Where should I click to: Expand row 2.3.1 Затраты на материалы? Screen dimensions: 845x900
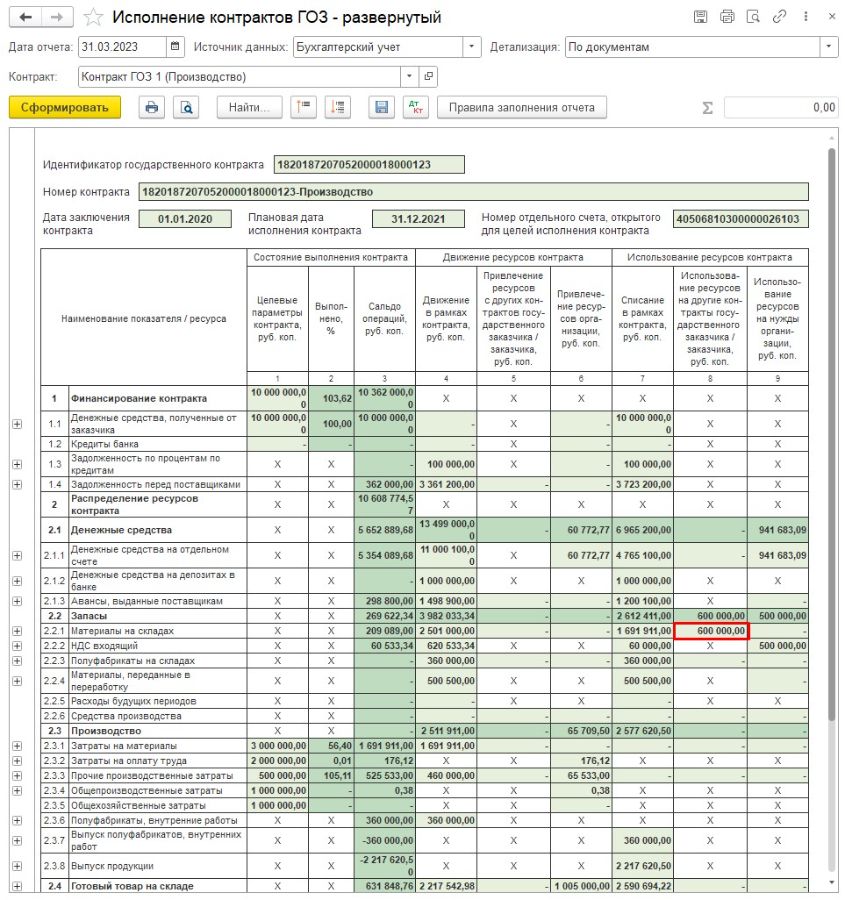click(x=17, y=746)
